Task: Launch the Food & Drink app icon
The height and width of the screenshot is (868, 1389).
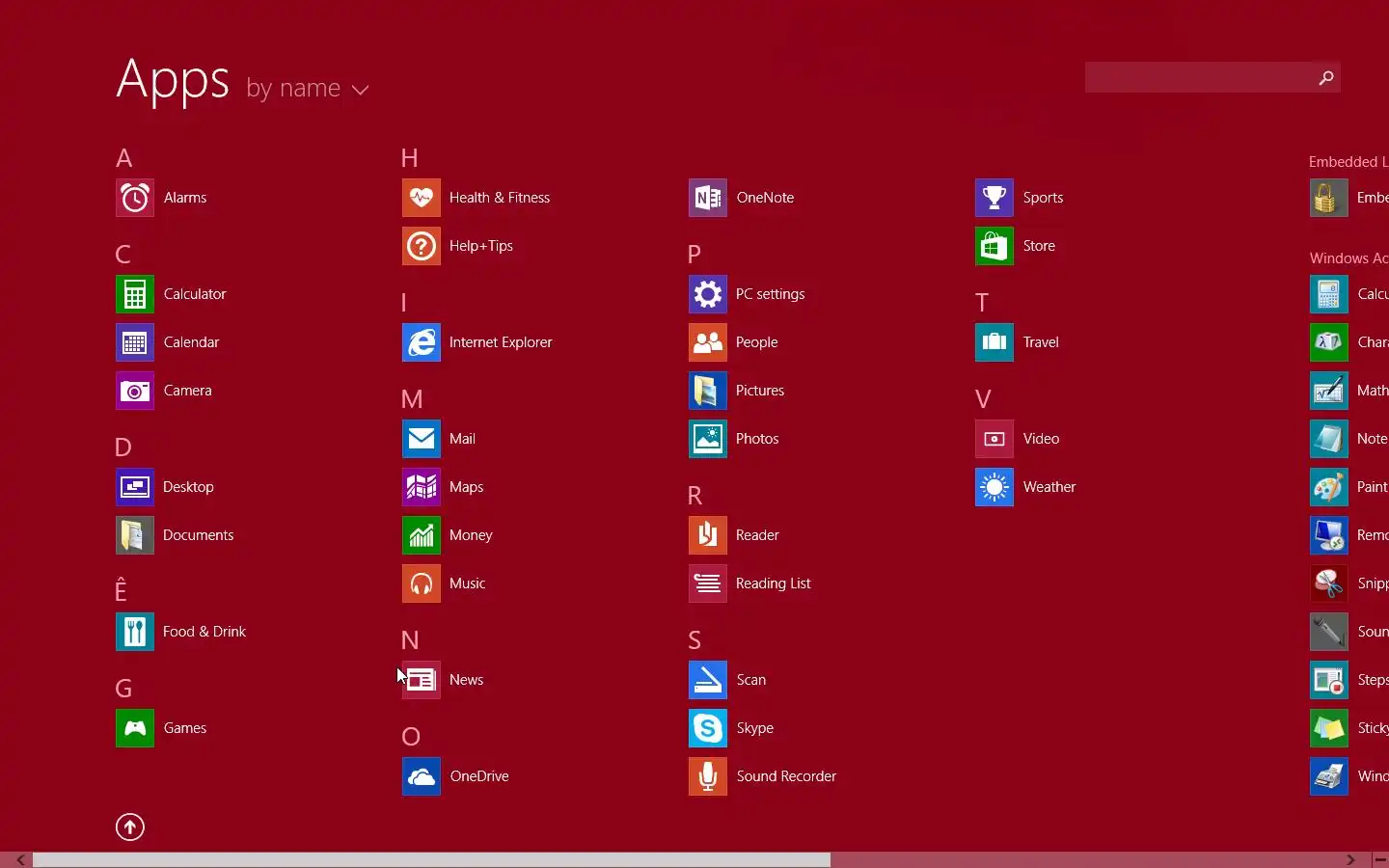Action: [135, 632]
